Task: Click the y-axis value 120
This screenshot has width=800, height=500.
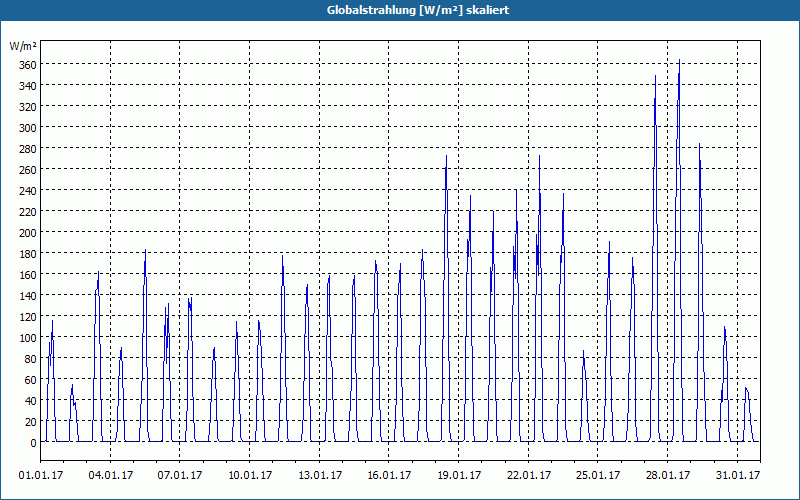Action: [x=28, y=317]
